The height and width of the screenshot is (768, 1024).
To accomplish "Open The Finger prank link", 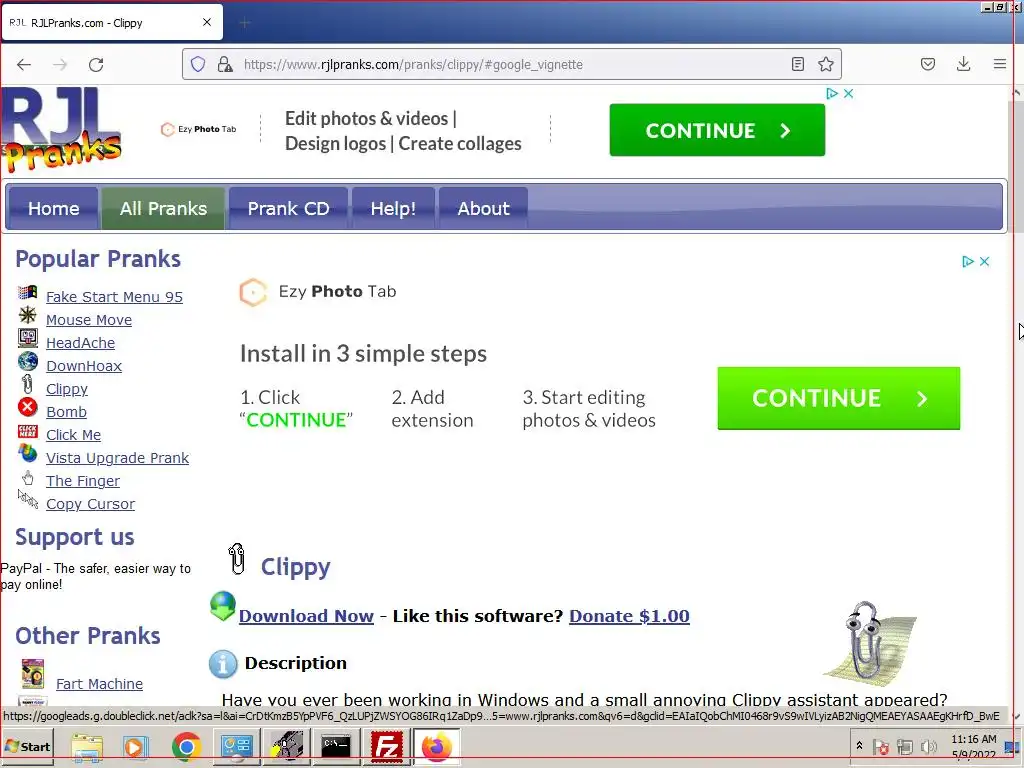I will pyautogui.click(x=83, y=481).
